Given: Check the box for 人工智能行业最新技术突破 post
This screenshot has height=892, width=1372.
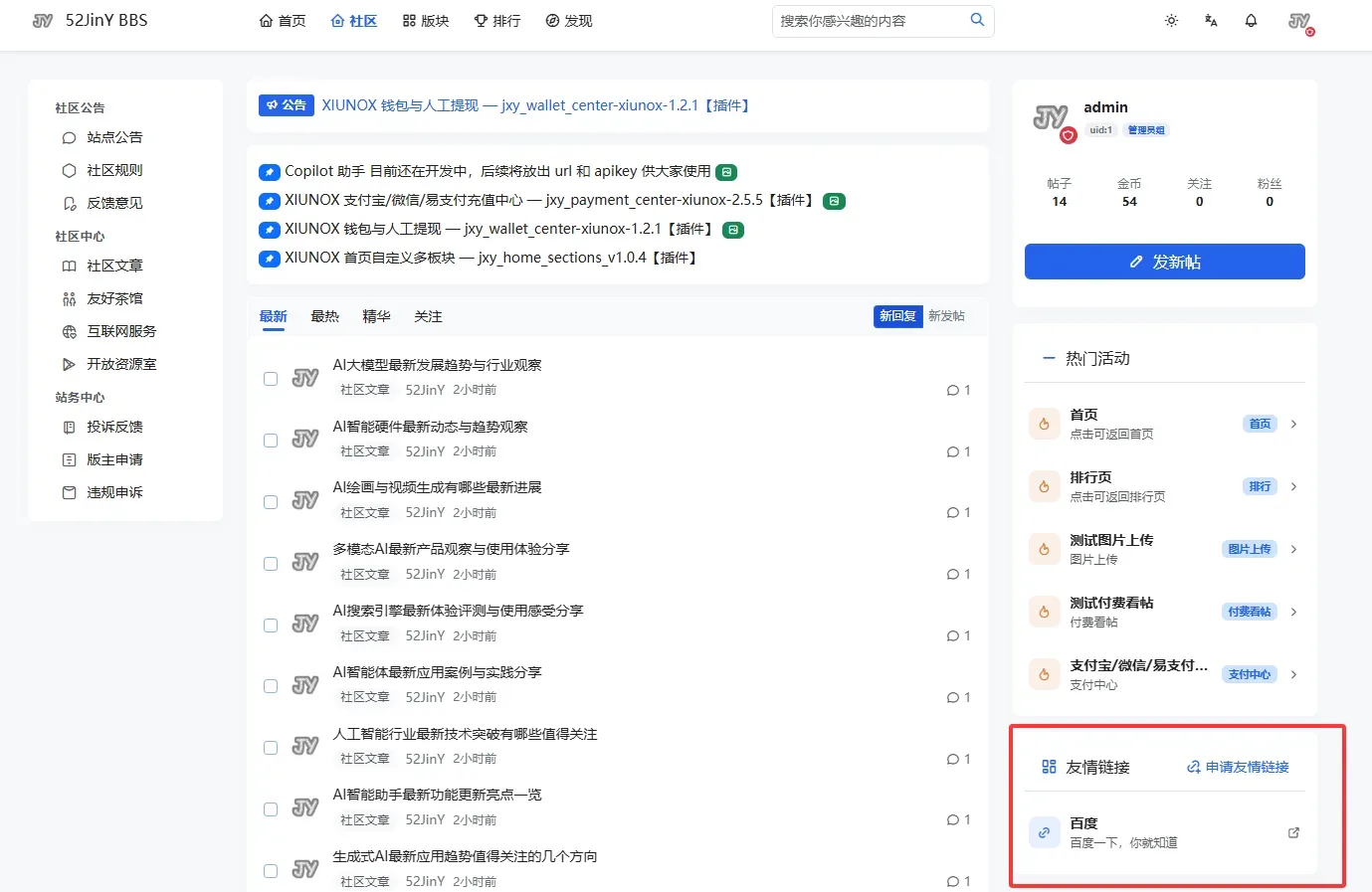Looking at the screenshot, I should (271, 747).
